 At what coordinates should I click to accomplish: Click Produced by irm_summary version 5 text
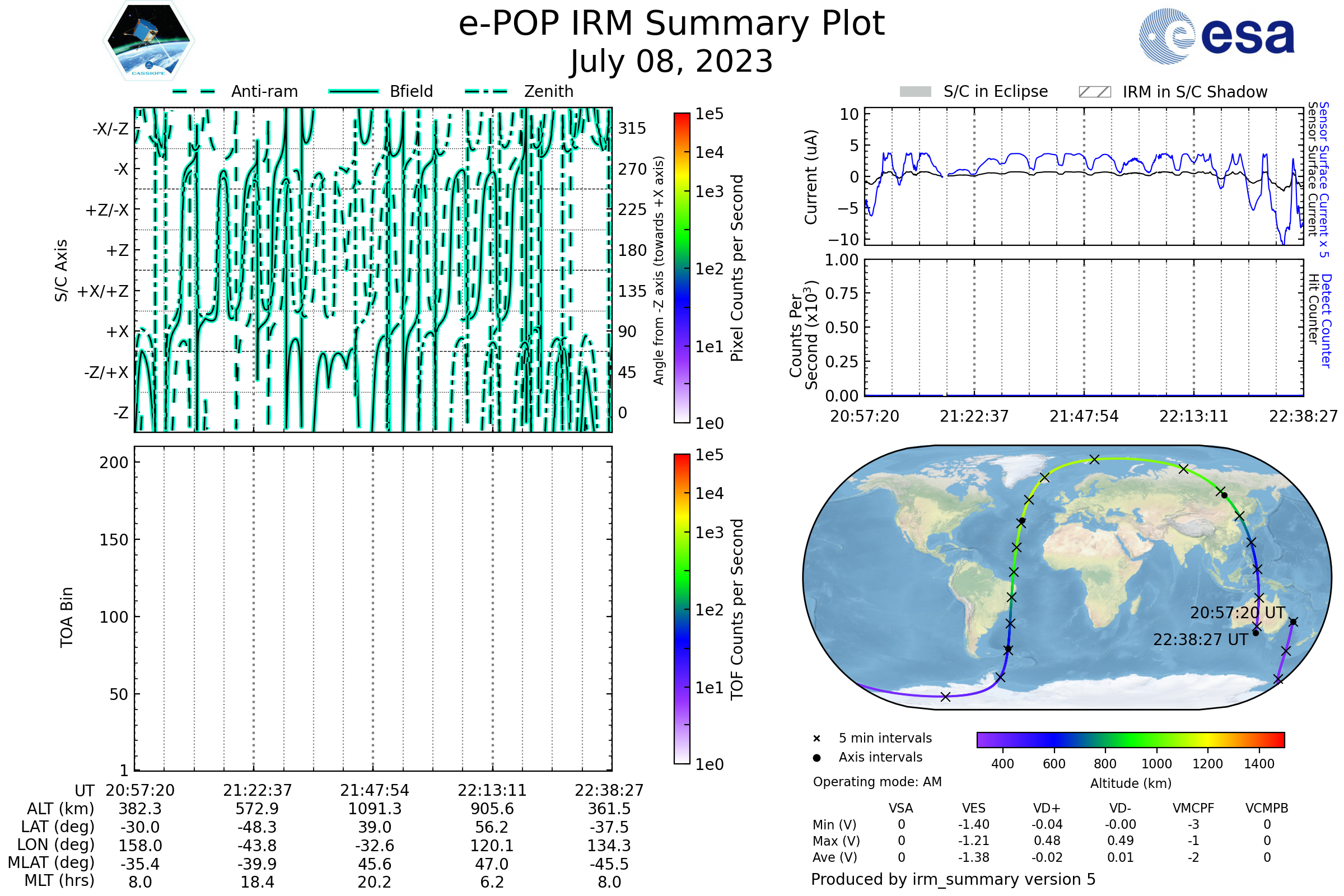(x=953, y=879)
